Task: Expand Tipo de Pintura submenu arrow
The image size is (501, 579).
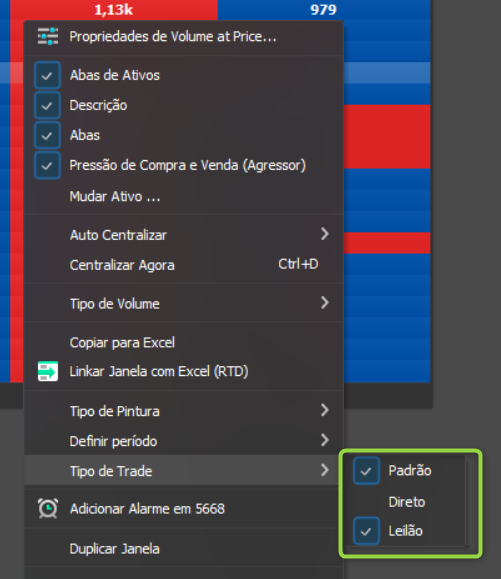Action: 325,410
